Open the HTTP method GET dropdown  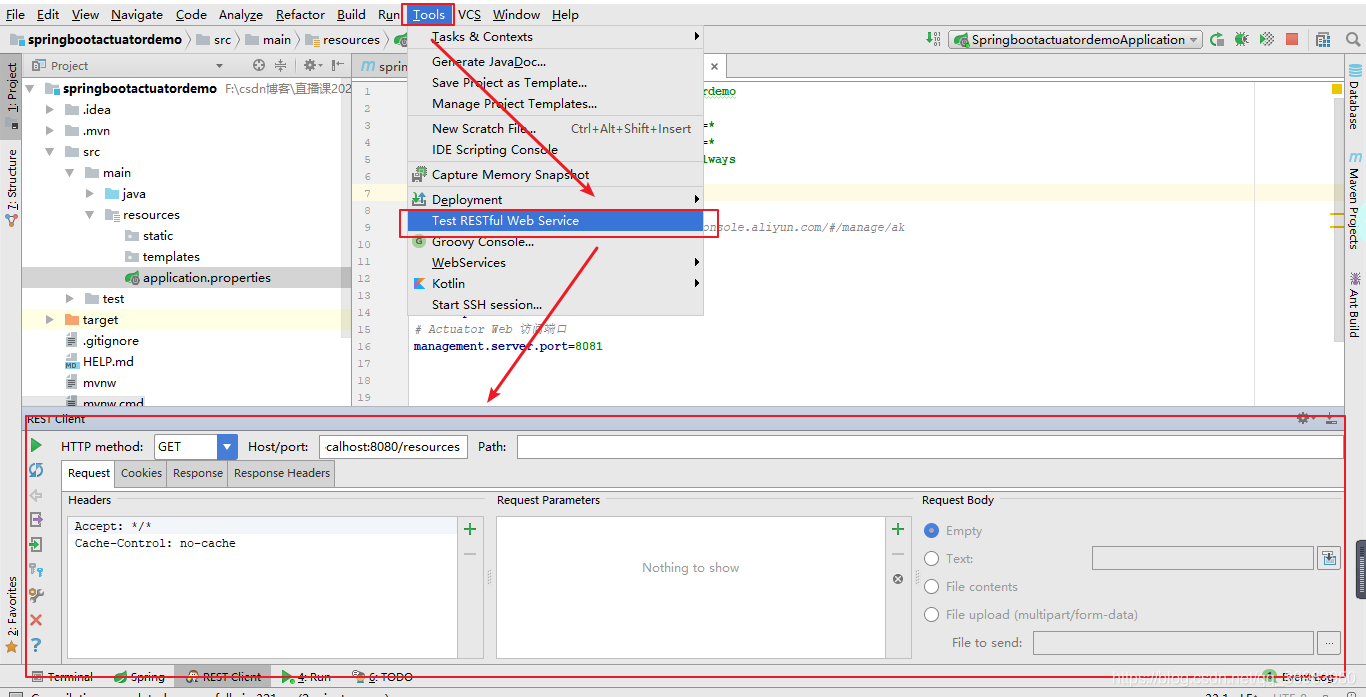pos(227,447)
